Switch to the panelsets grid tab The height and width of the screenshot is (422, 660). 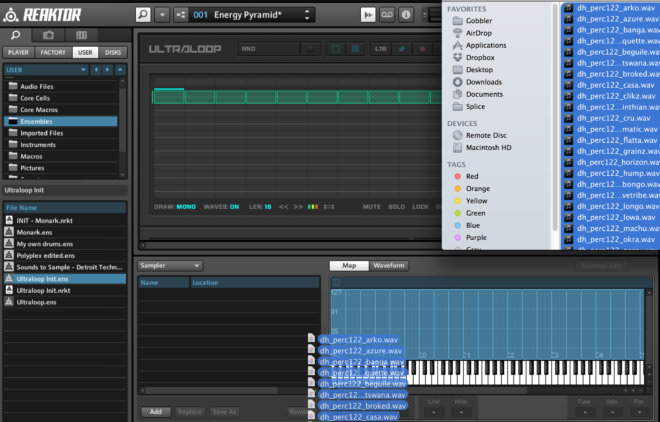pyautogui.click(x=81, y=35)
